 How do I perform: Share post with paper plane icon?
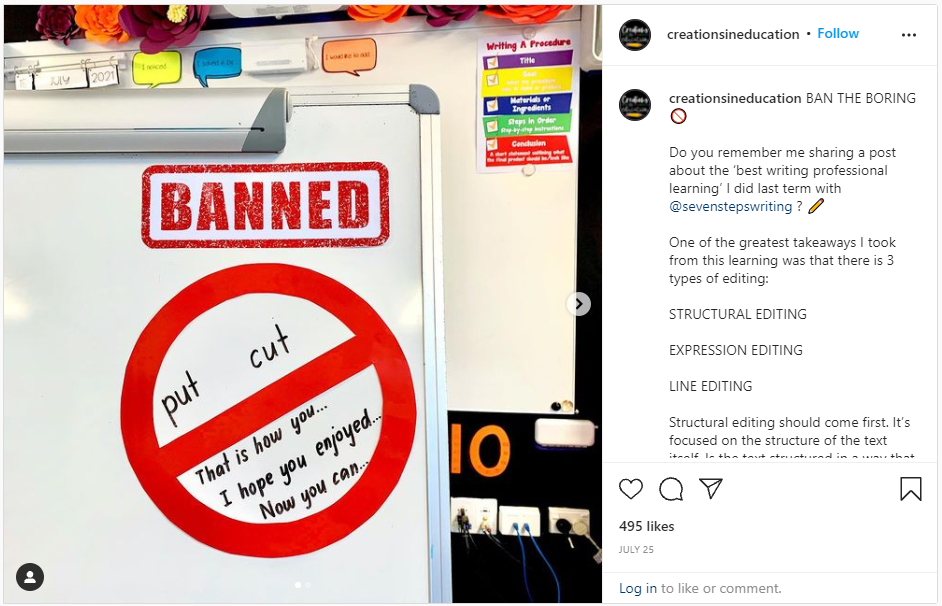[x=711, y=488]
